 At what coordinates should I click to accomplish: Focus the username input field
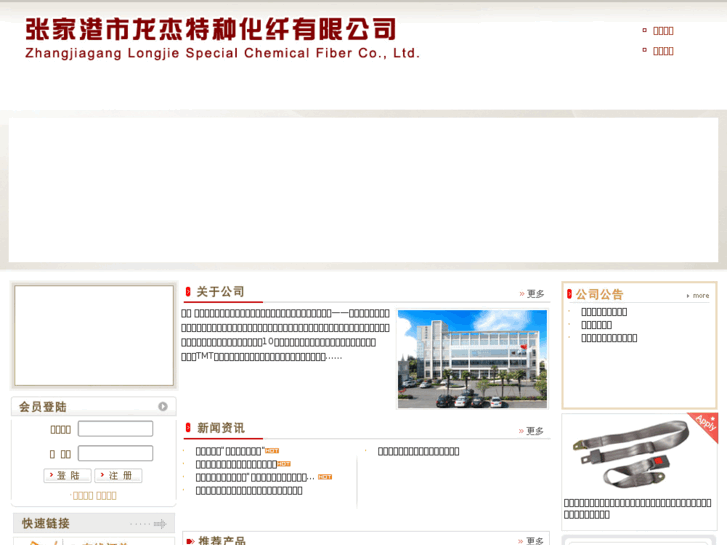pyautogui.click(x=115, y=429)
